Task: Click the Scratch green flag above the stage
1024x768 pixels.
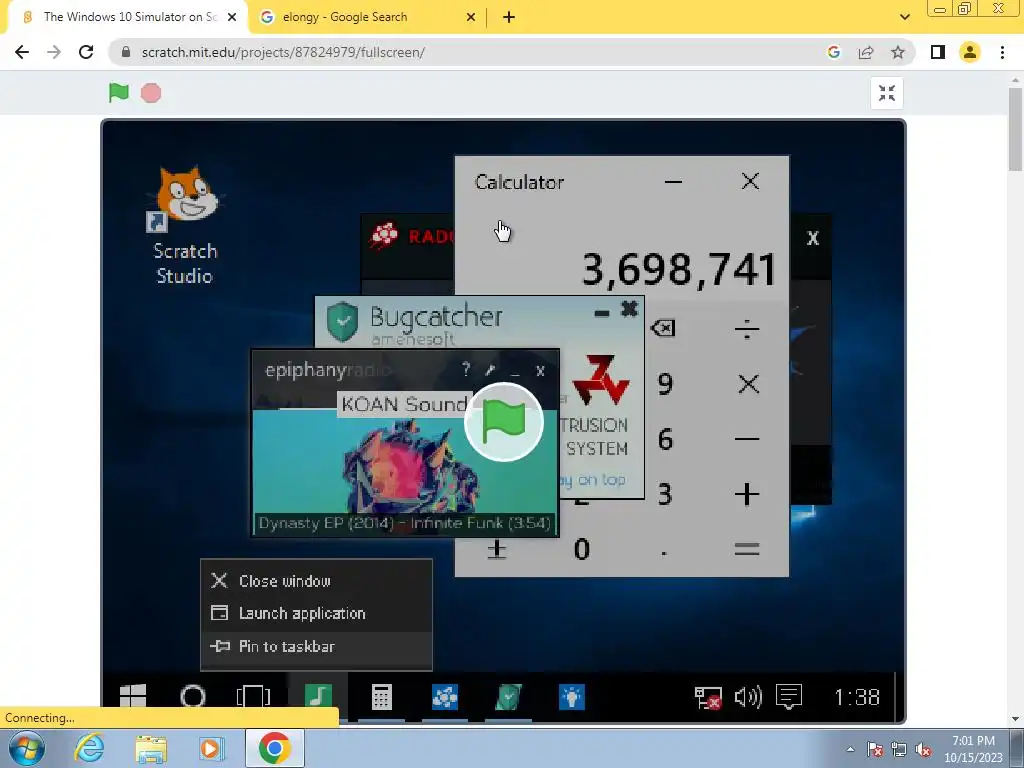Action: point(118,93)
